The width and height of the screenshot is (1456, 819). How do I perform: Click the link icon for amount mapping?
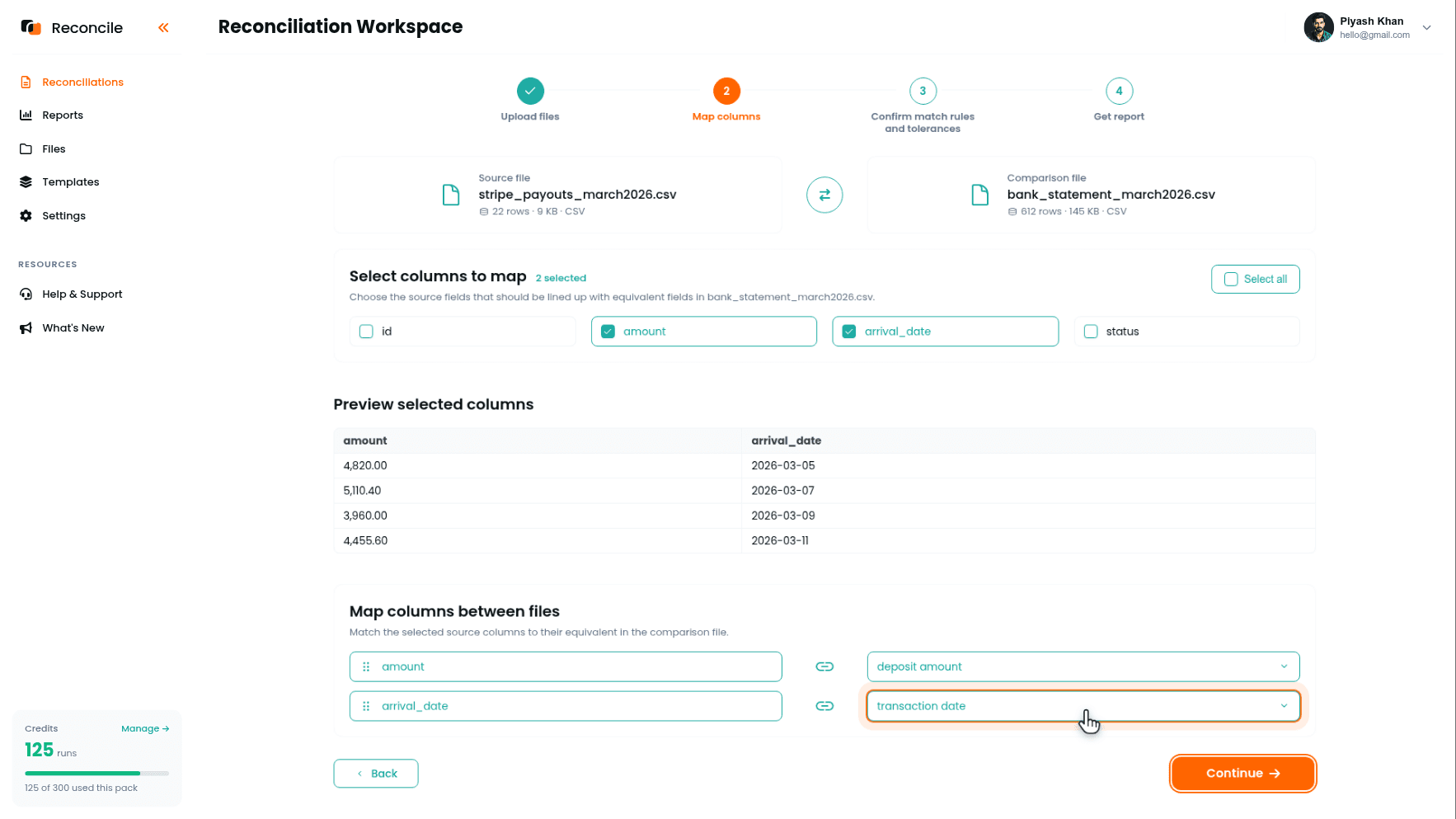point(824,666)
